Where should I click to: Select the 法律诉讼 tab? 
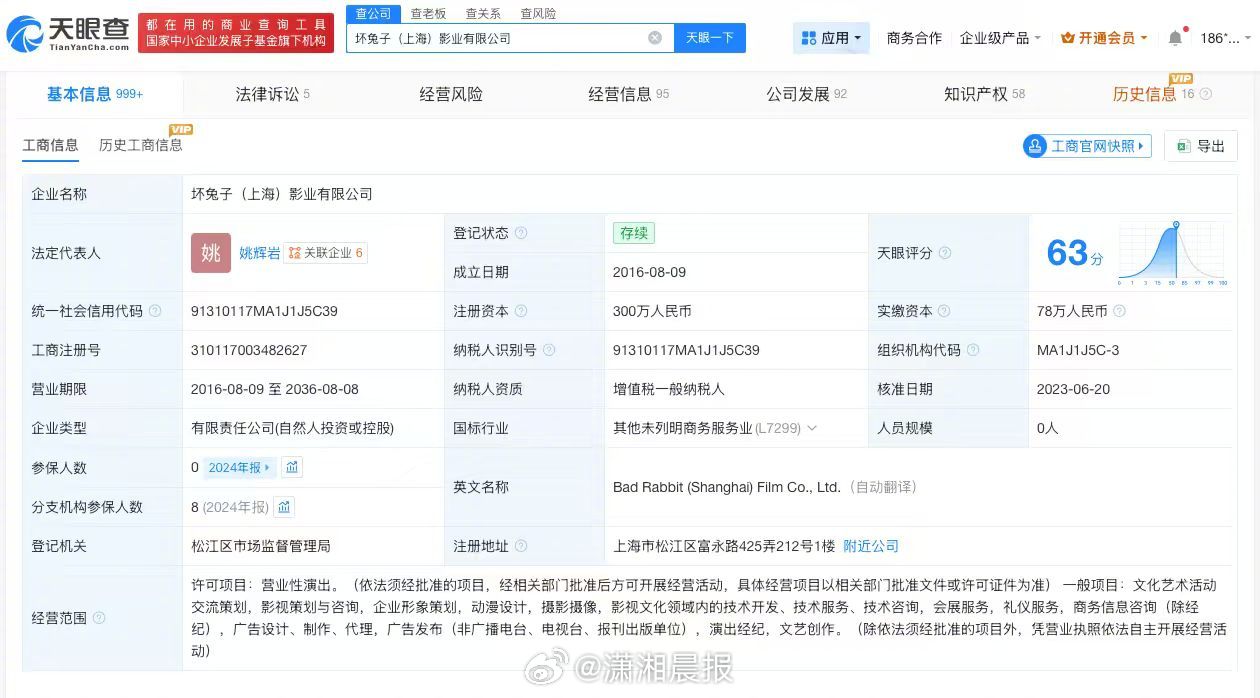pos(272,94)
